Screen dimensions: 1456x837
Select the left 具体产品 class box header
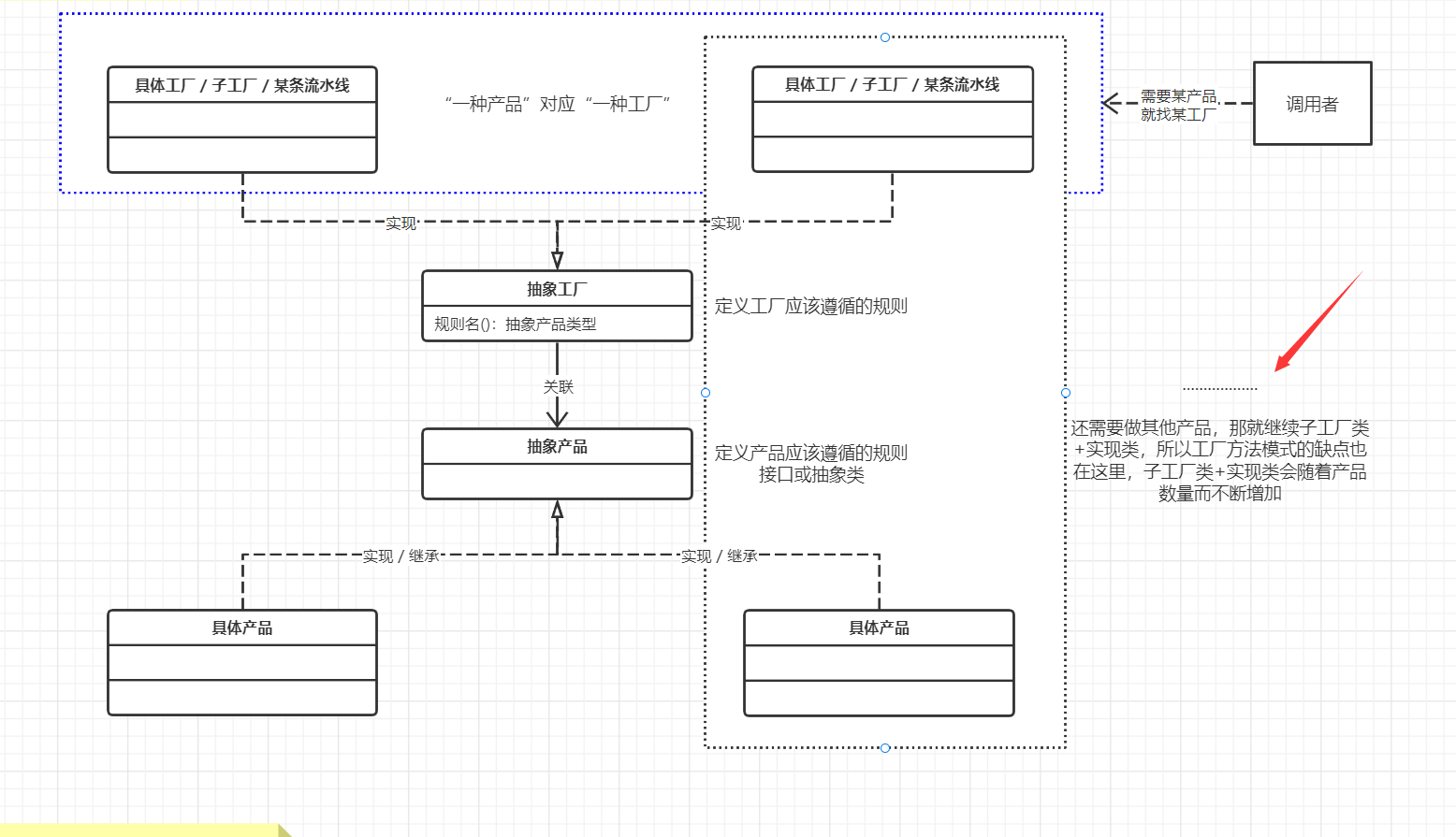tap(242, 628)
